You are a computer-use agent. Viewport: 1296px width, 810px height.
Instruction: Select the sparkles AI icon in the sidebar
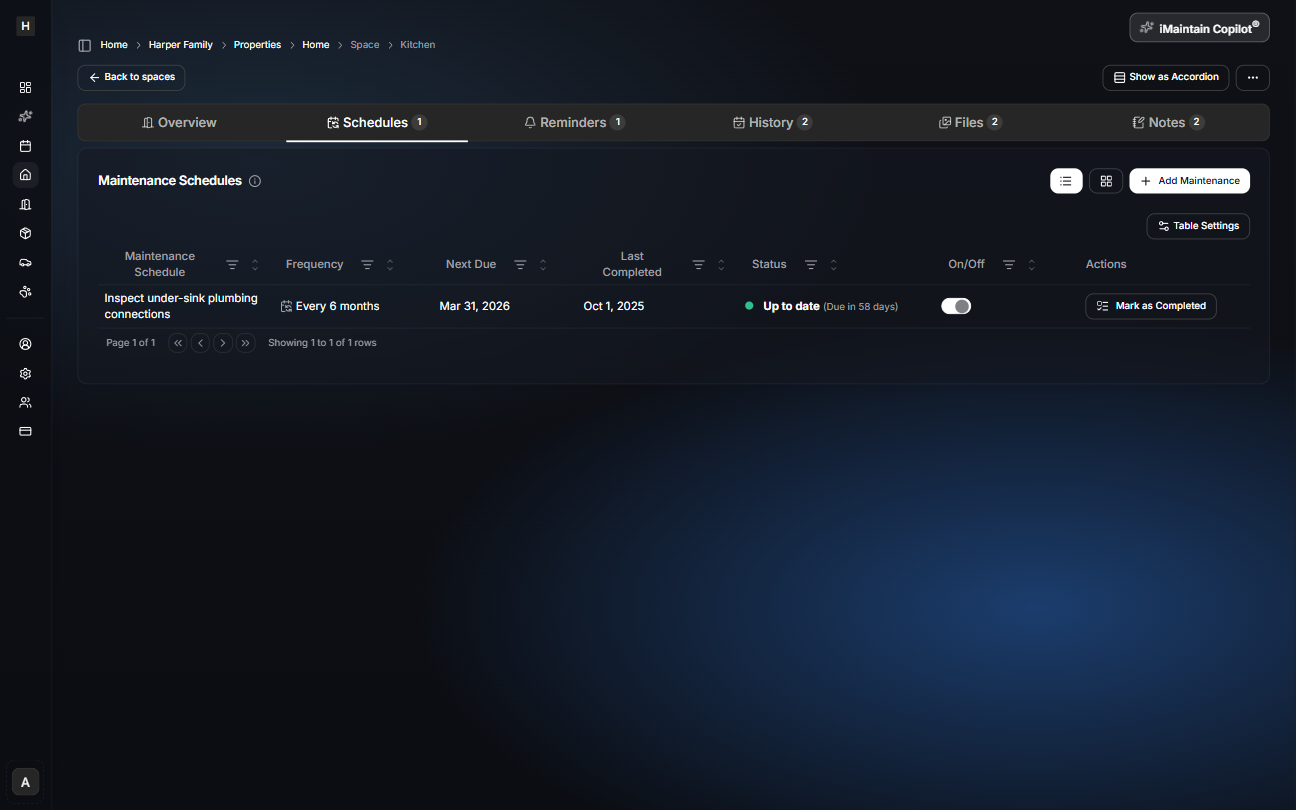[25, 116]
